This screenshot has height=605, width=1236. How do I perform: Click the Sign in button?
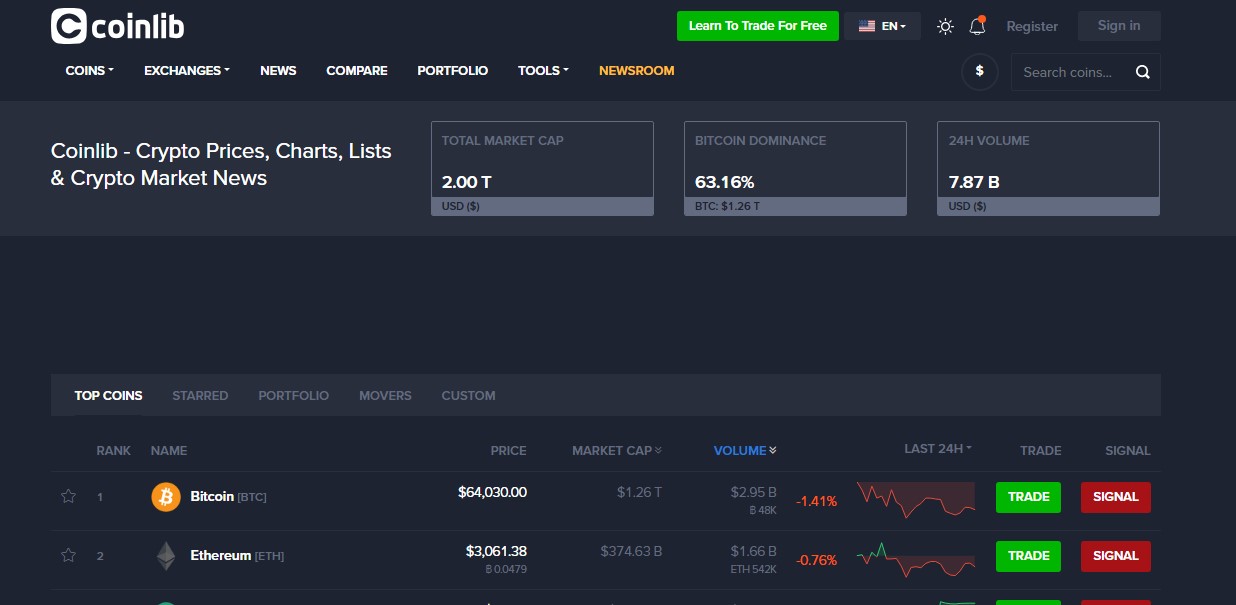1119,26
